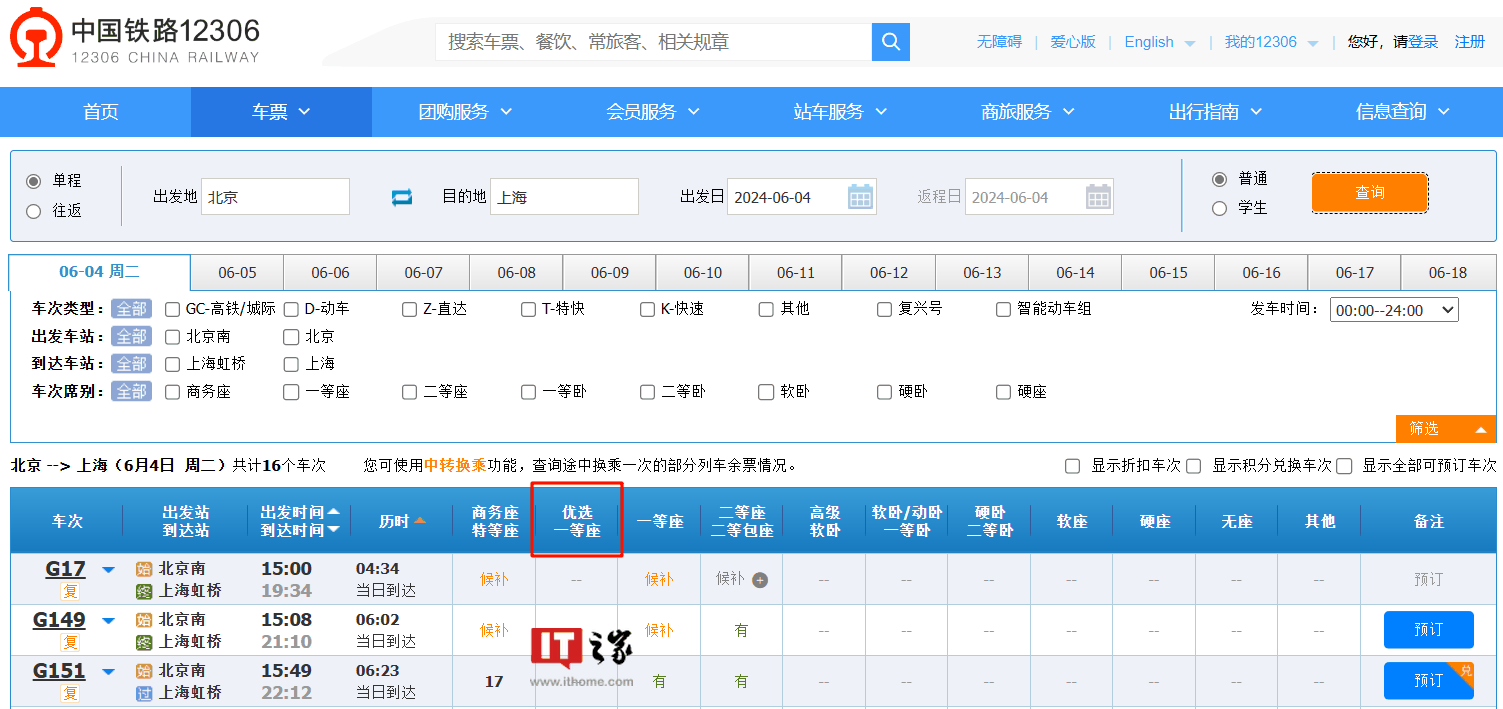Select the 学生 radio button

pyautogui.click(x=1220, y=208)
